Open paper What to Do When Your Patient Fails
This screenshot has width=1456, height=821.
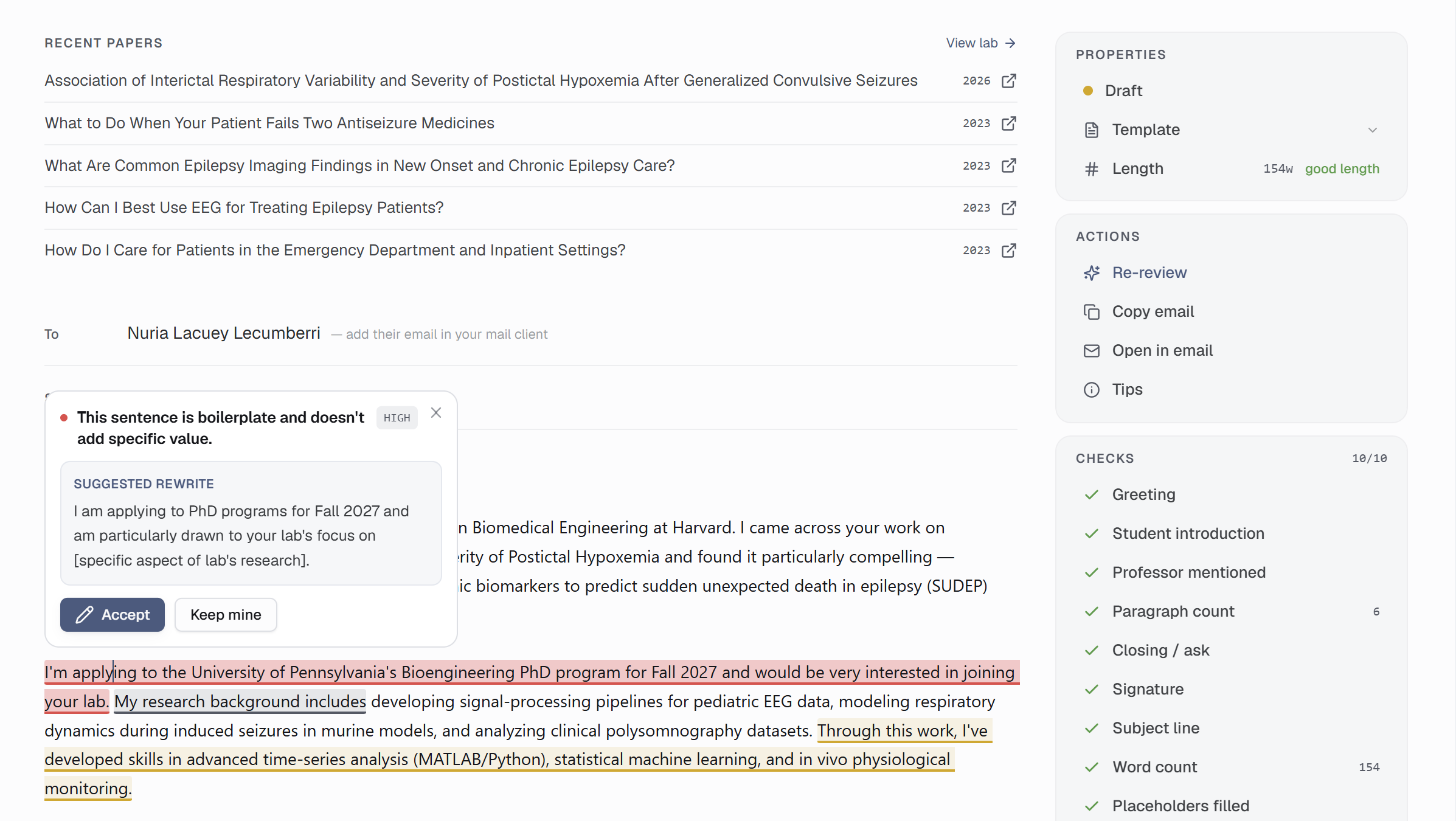[269, 123]
